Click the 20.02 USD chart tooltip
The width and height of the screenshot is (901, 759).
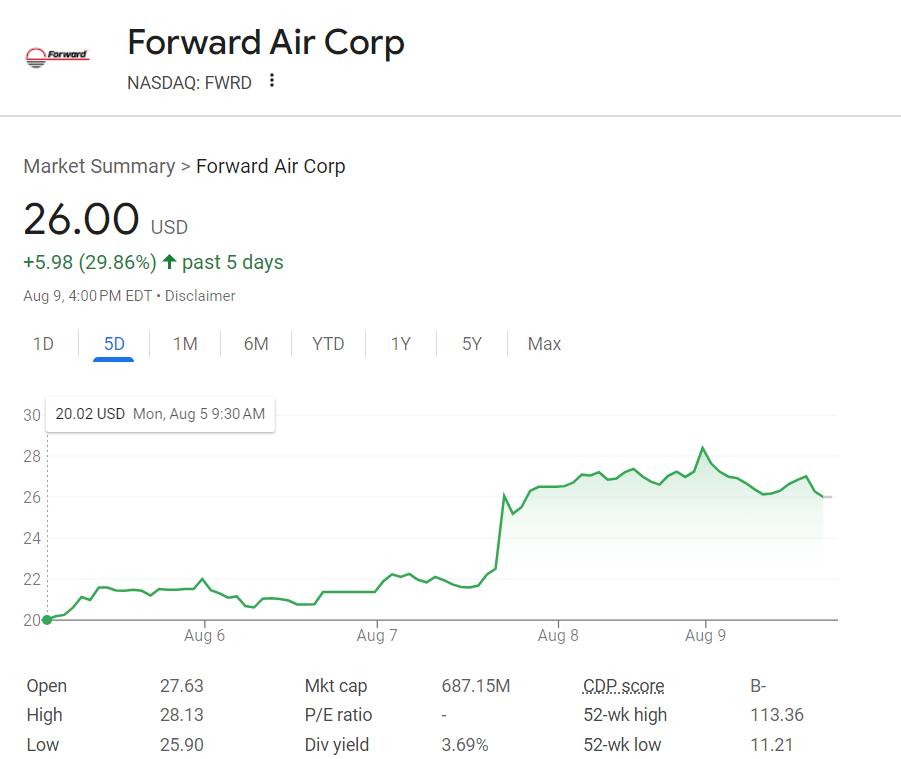(x=160, y=414)
